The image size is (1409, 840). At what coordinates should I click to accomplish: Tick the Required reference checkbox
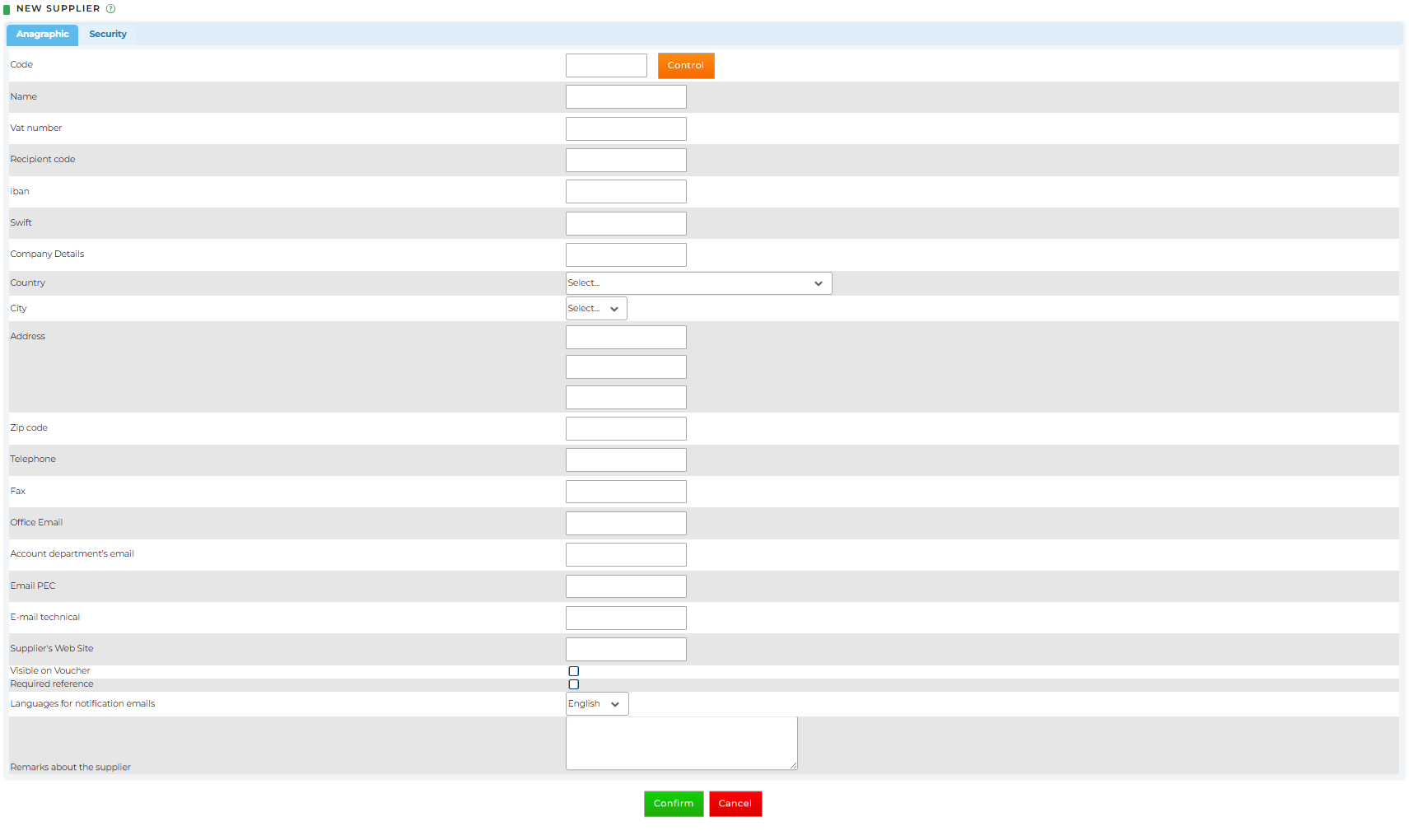pos(574,684)
